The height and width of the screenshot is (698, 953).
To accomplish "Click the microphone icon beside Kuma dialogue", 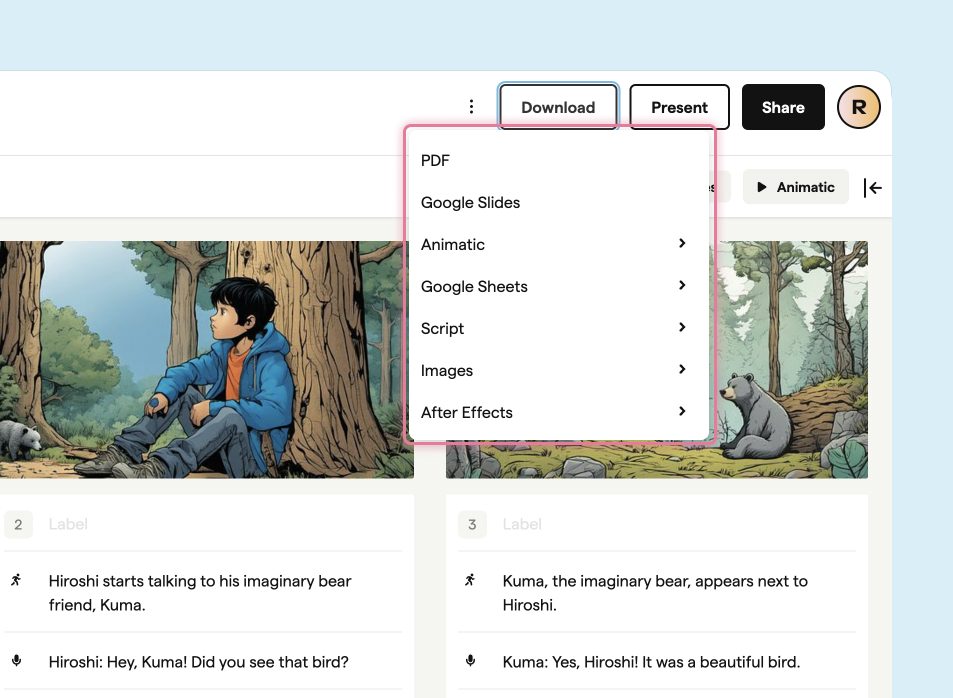I will tap(470, 661).
